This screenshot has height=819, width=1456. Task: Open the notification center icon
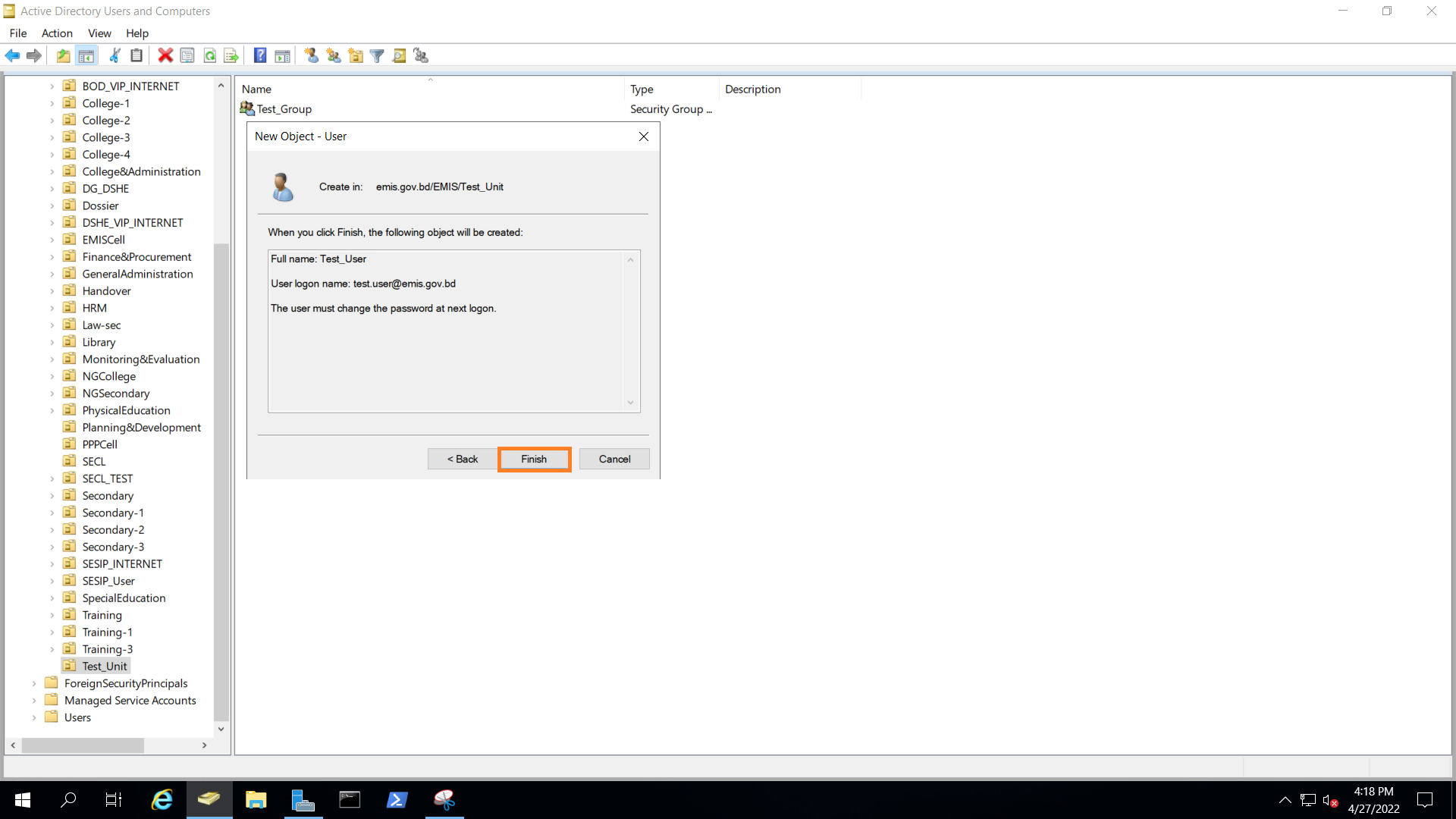tap(1426, 800)
